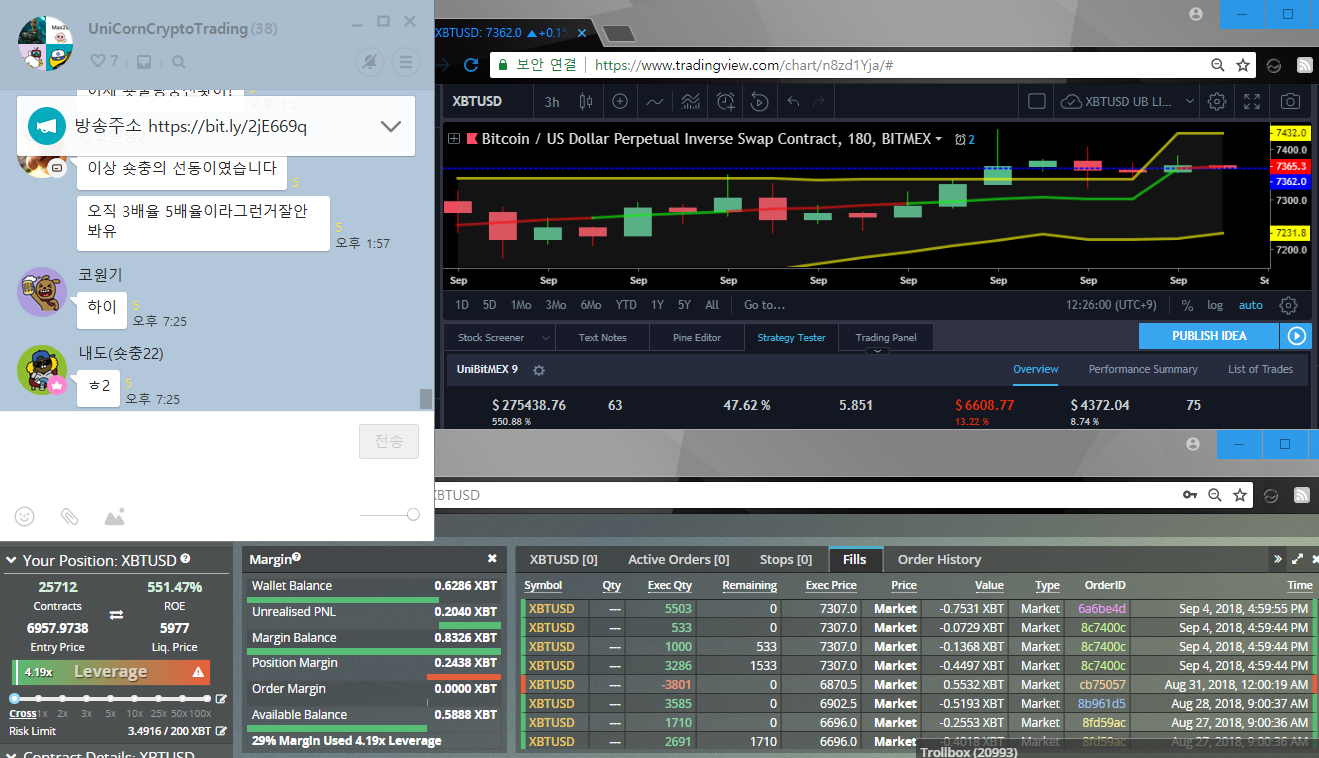Click the heart likes icon in chat header
The width and height of the screenshot is (1319, 758).
pyautogui.click(x=98, y=62)
